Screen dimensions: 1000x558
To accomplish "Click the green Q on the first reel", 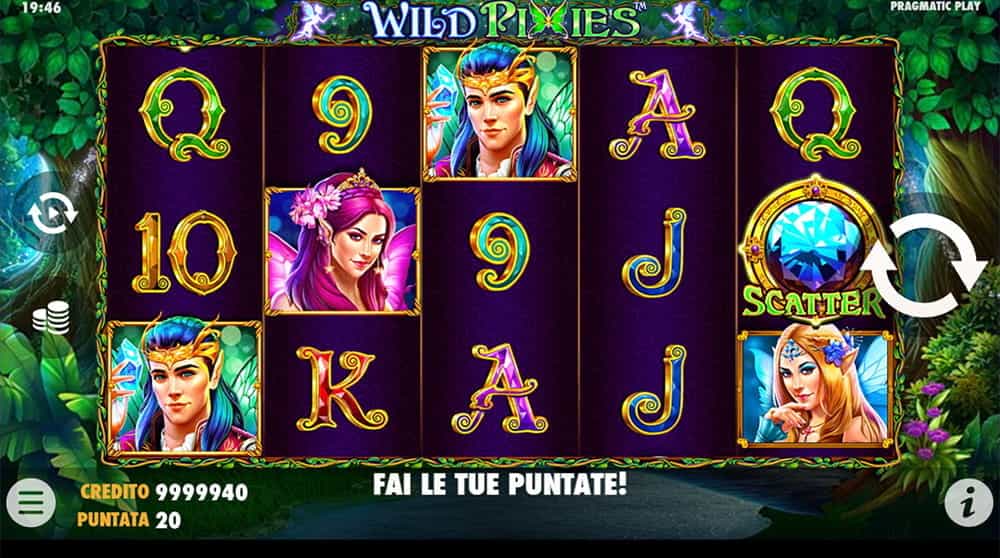I will click(185, 114).
